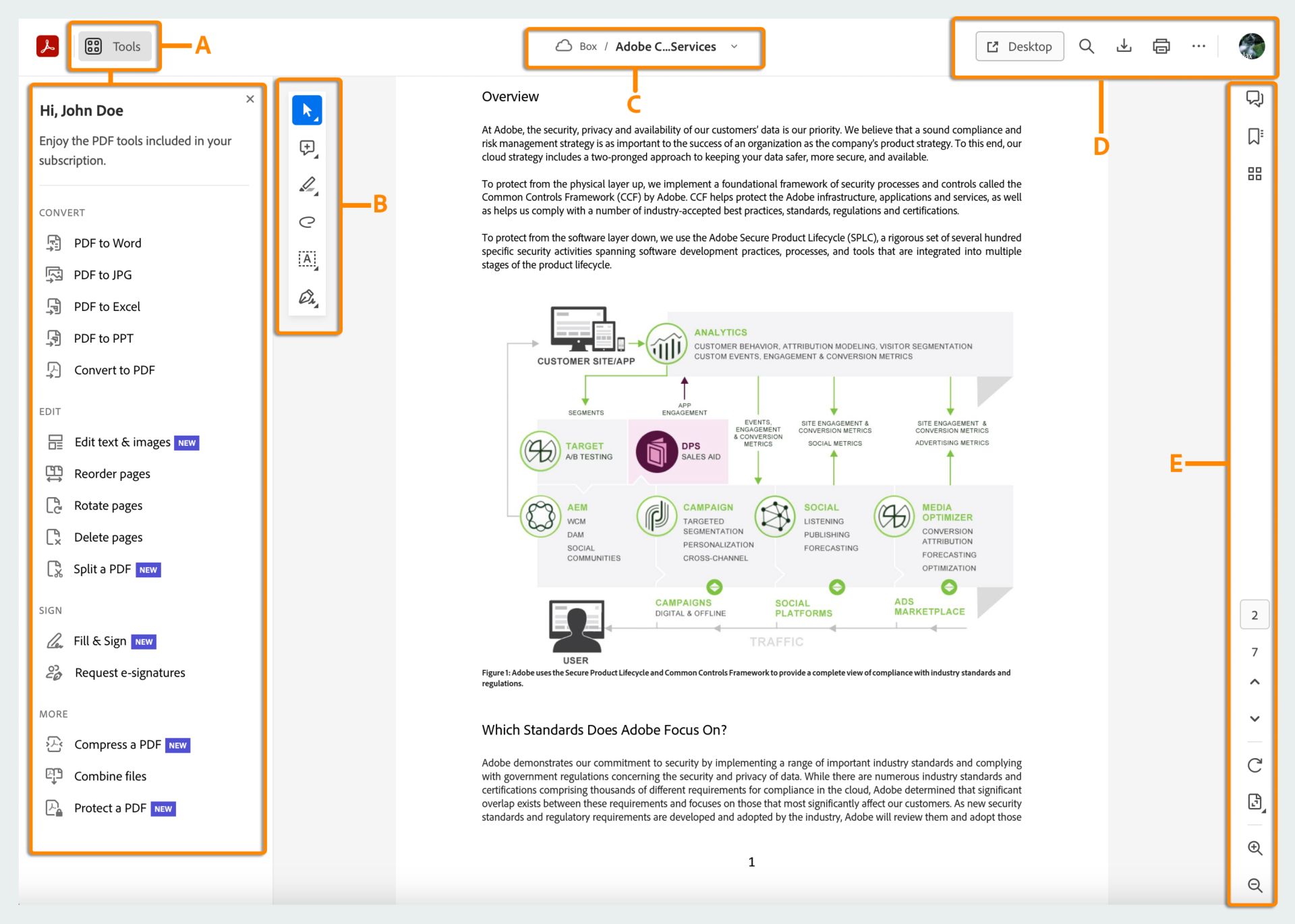The height and width of the screenshot is (924, 1295).
Task: Click the Desktop button to switch view
Action: pos(1019,45)
